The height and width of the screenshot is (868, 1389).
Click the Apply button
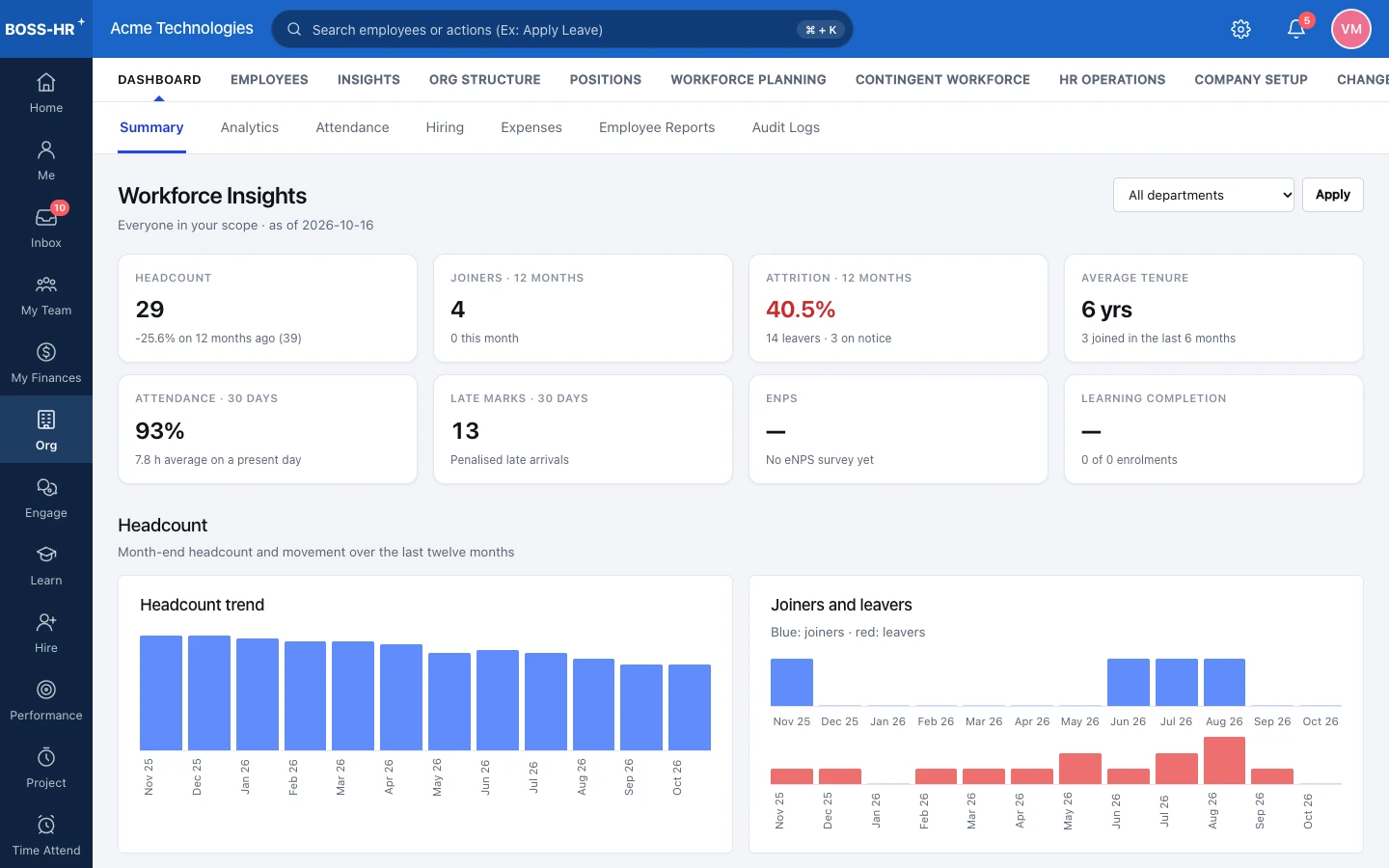1332,195
